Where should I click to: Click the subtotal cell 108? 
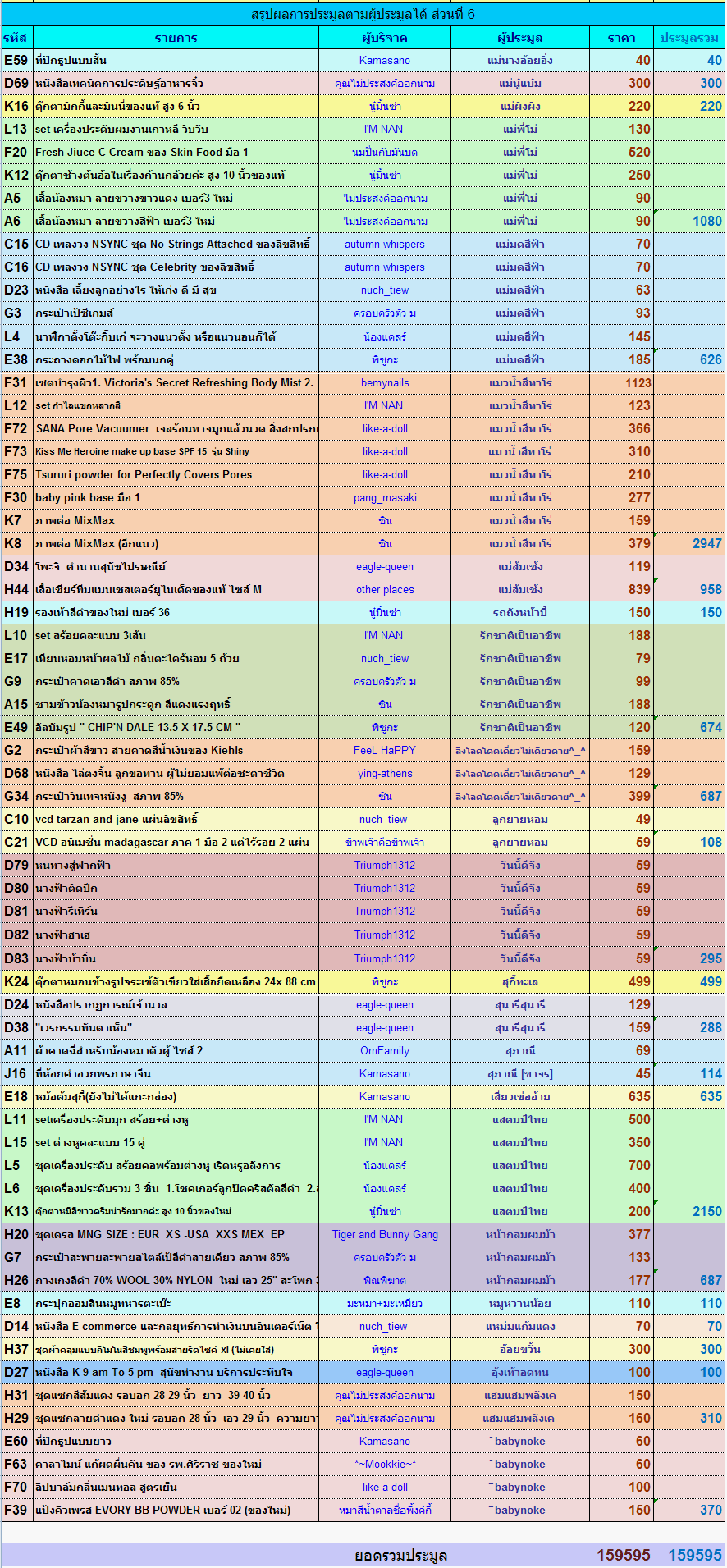point(689,842)
